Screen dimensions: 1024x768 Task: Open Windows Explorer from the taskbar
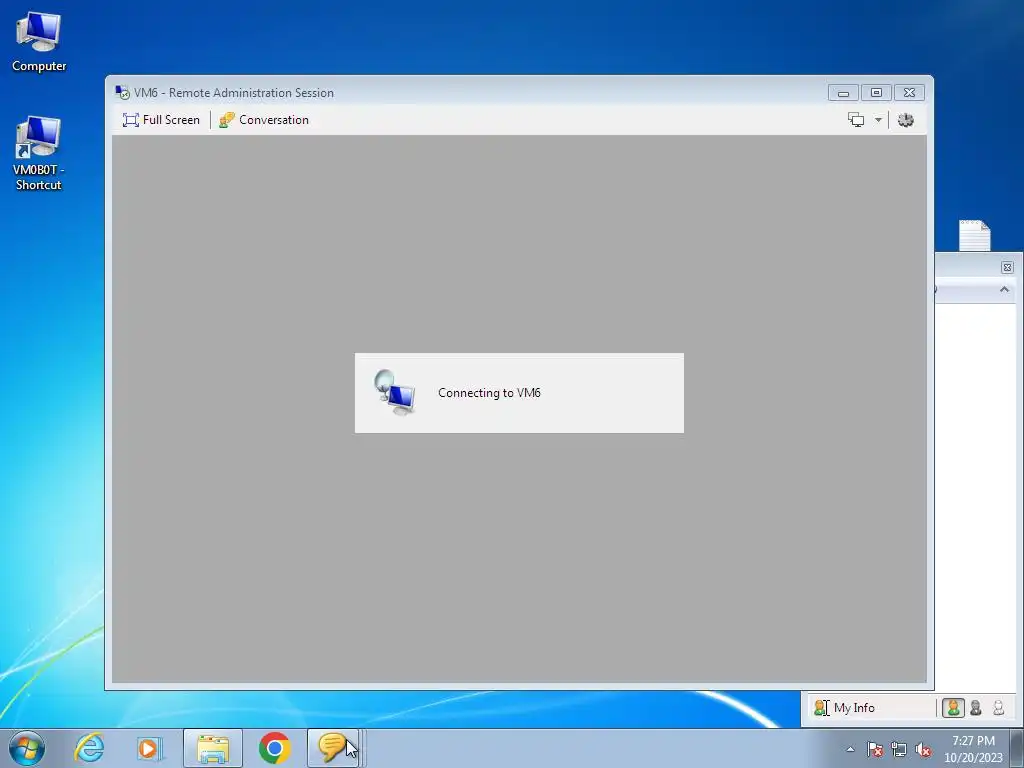(x=213, y=748)
